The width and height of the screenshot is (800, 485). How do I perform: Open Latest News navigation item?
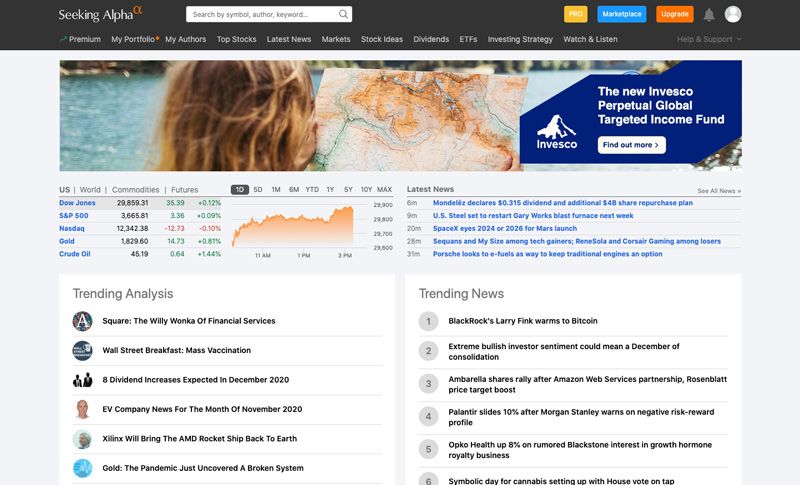289,39
